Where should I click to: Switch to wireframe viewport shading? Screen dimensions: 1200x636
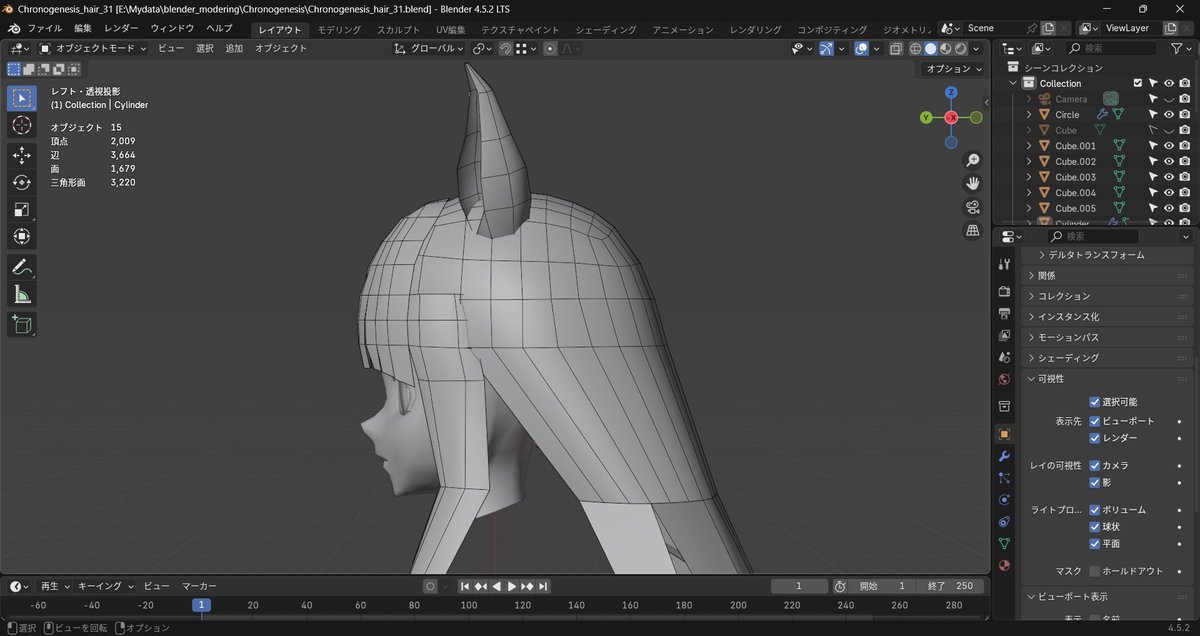pyautogui.click(x=914, y=48)
